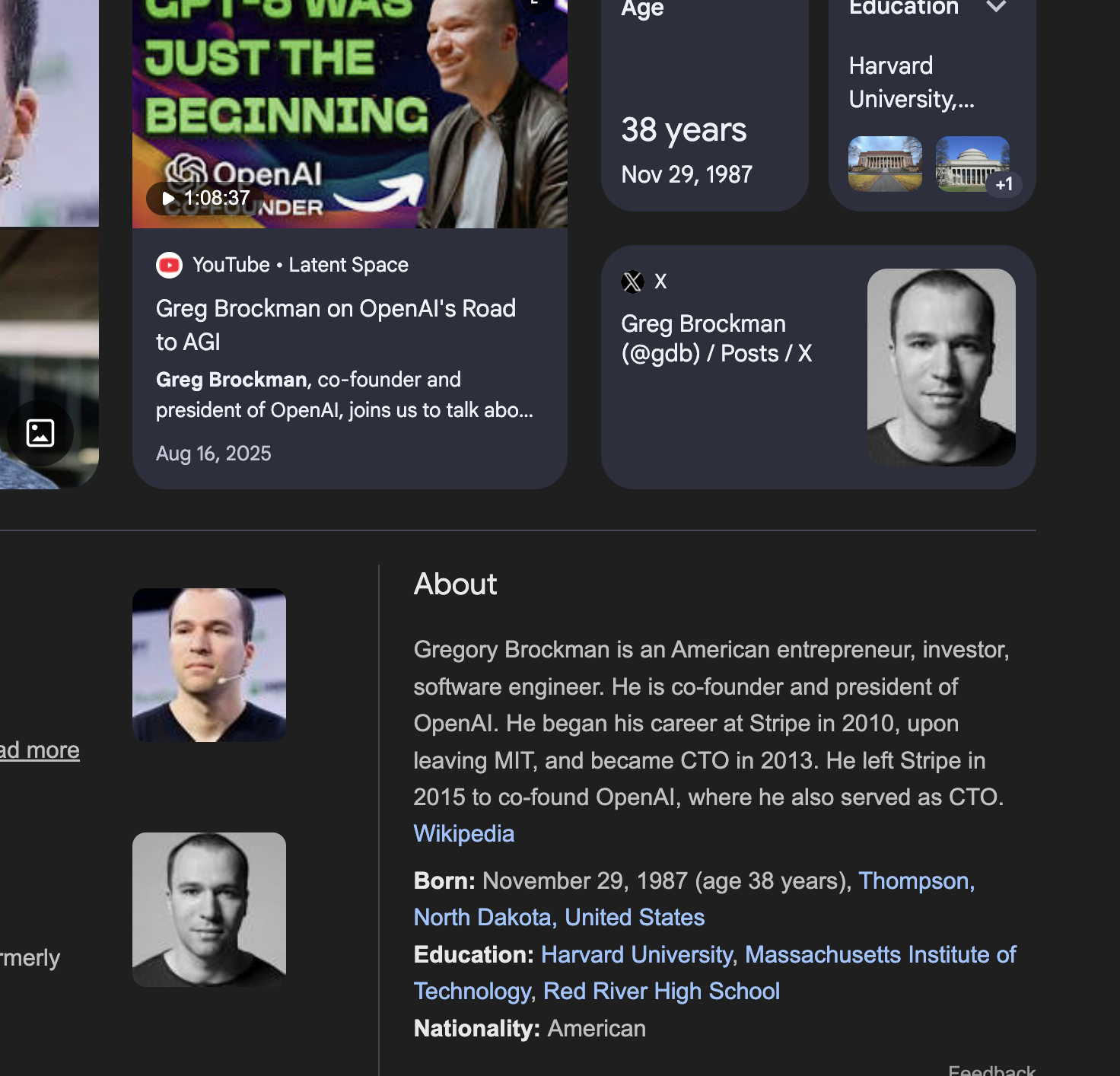
Task: Follow the Harvard University education link
Action: click(x=638, y=954)
